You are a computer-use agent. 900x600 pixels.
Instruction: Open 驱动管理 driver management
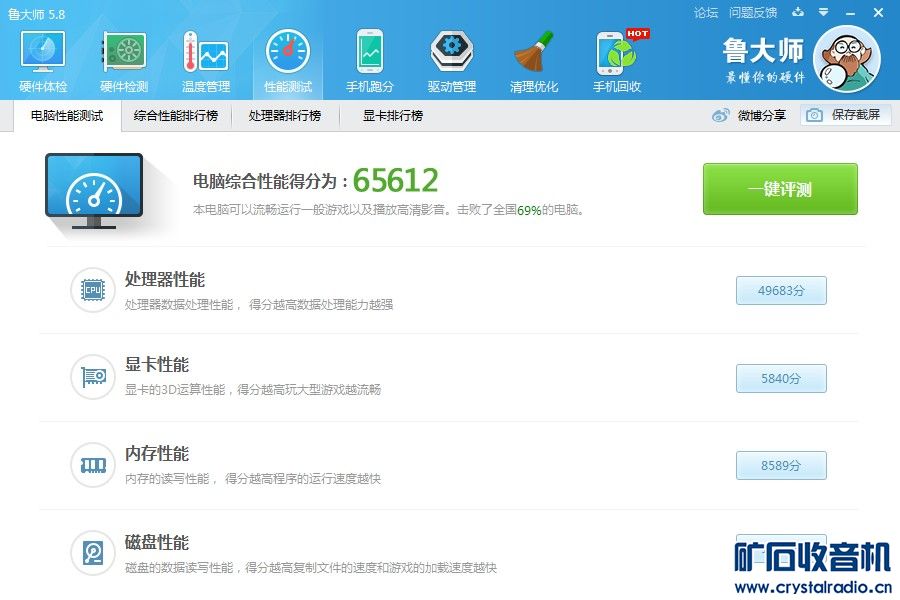[452, 62]
